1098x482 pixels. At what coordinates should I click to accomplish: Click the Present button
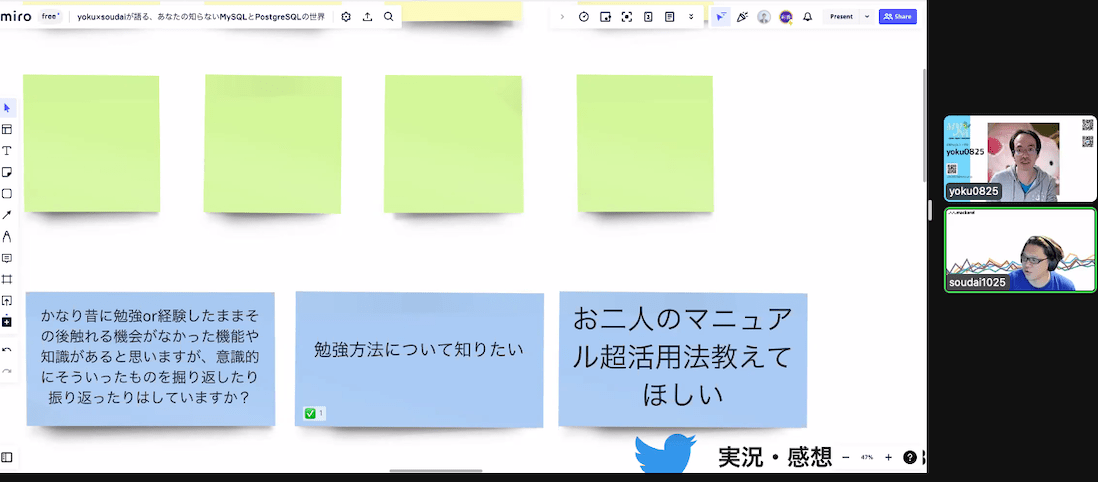841,17
